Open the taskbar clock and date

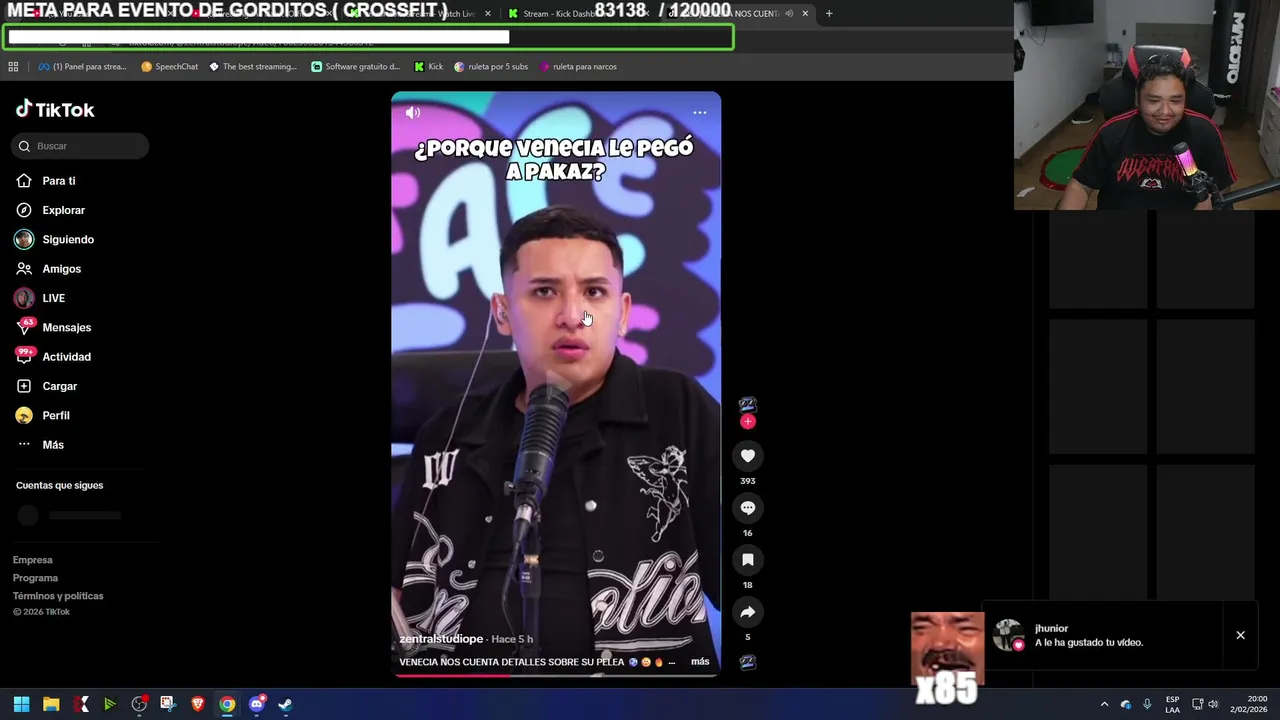point(1249,704)
